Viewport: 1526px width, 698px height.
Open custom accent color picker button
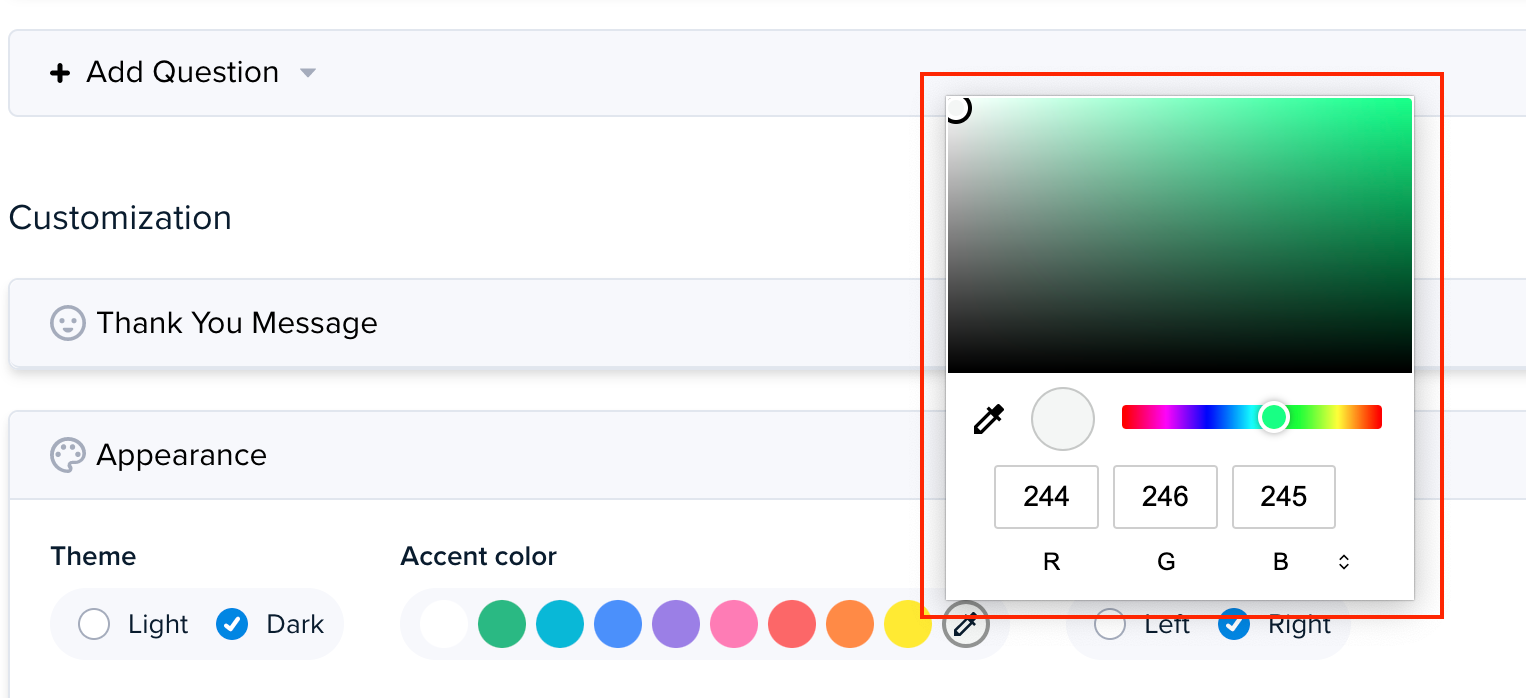pyautogui.click(x=966, y=625)
